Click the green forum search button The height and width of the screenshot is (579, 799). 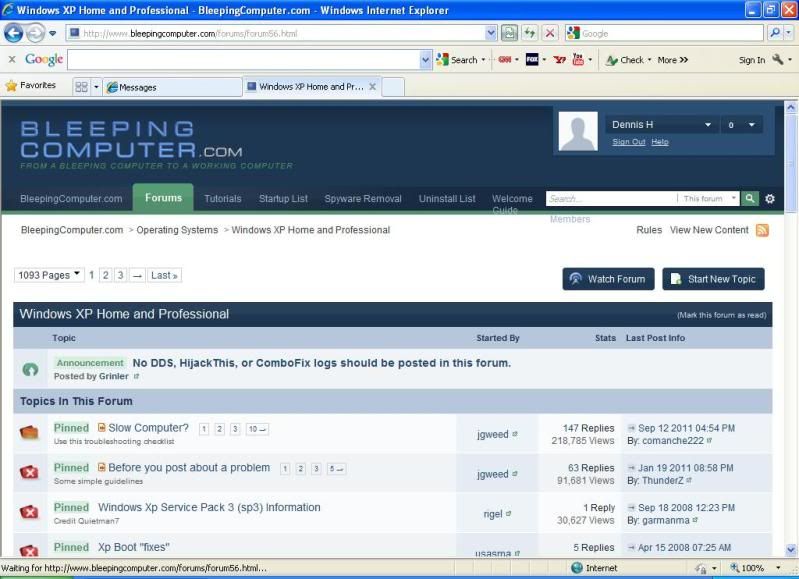pyautogui.click(x=750, y=198)
